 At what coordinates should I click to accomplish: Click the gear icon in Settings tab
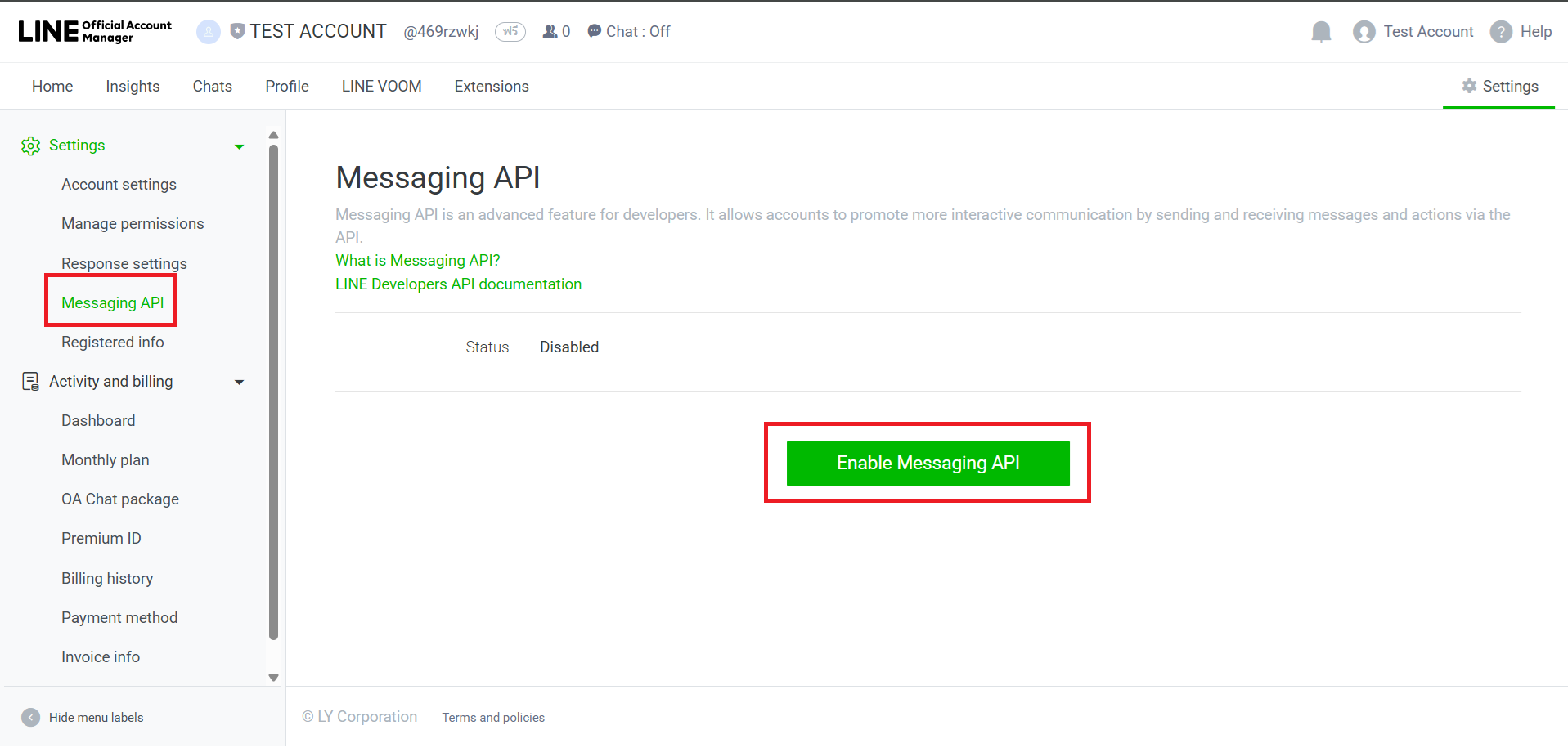1469,86
